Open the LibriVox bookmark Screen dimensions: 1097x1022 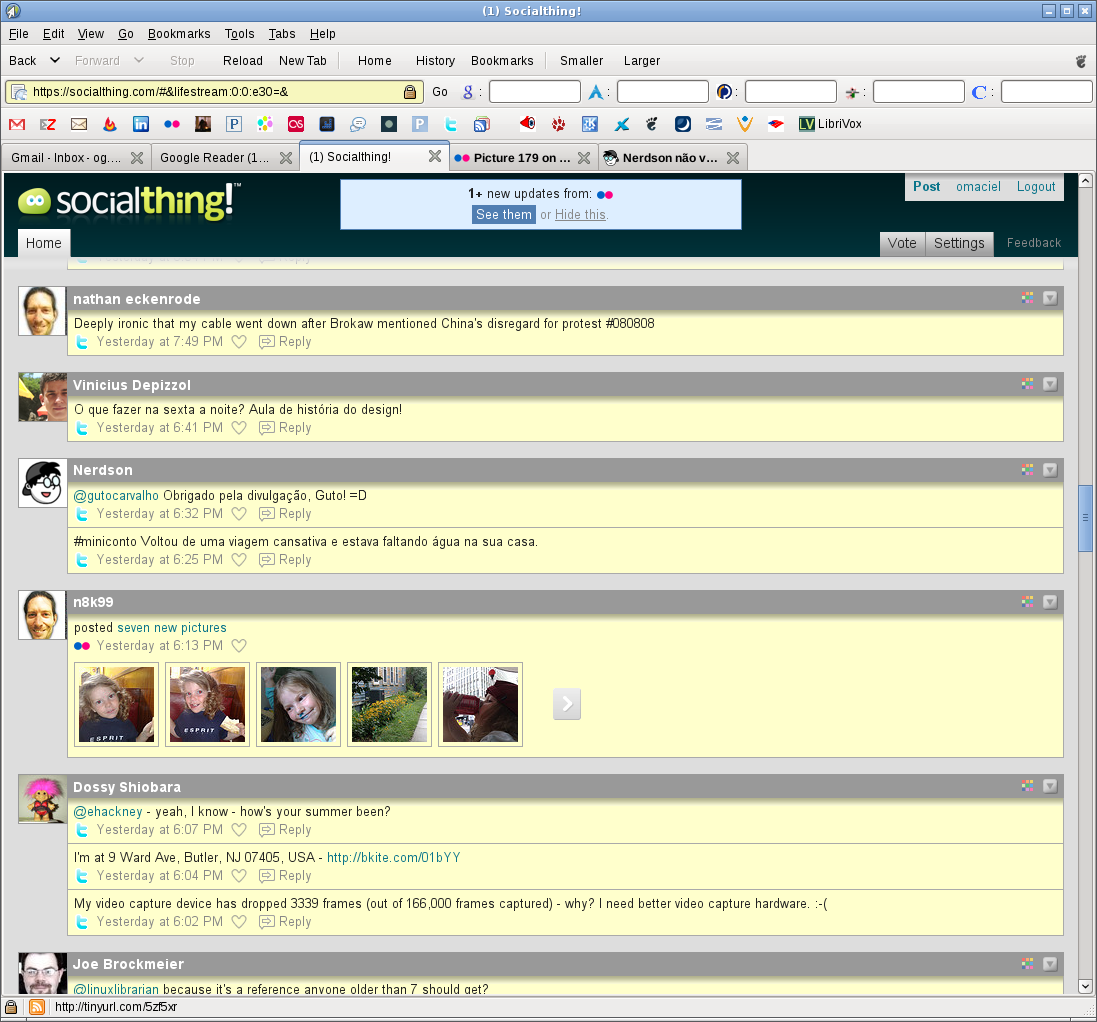(x=830, y=124)
